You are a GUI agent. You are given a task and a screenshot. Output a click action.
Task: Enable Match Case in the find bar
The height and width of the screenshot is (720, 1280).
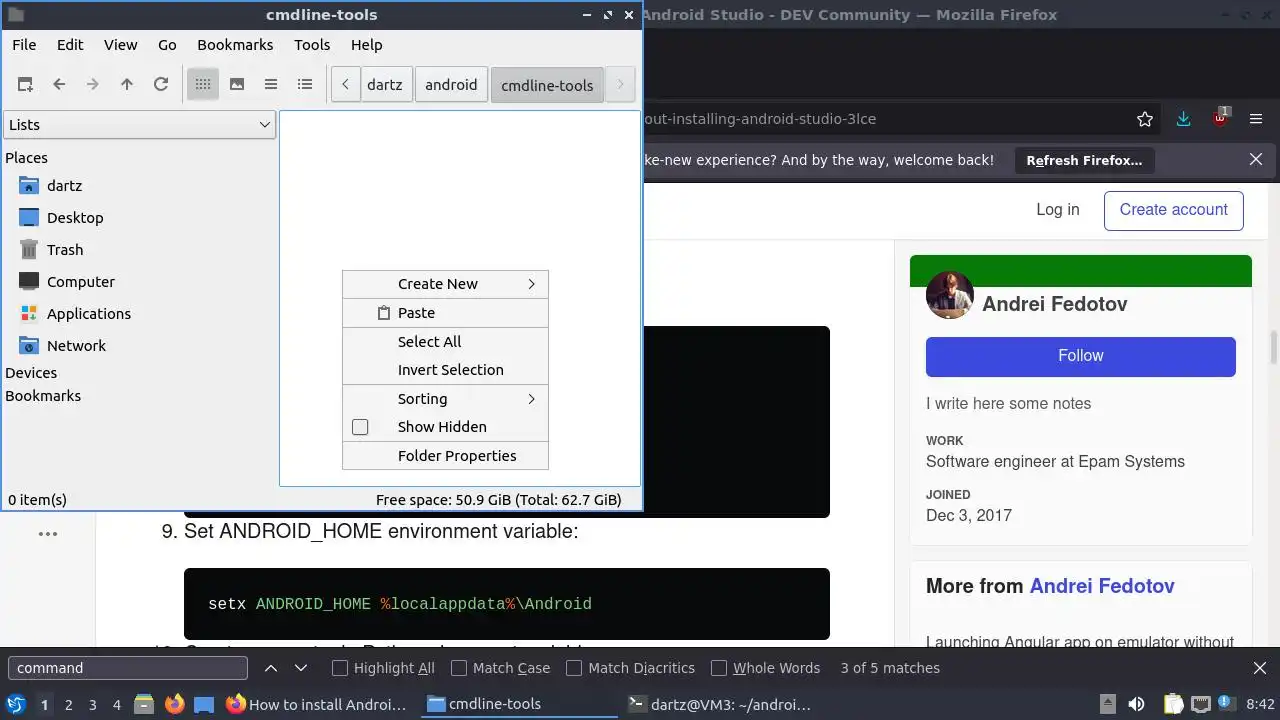coord(459,668)
